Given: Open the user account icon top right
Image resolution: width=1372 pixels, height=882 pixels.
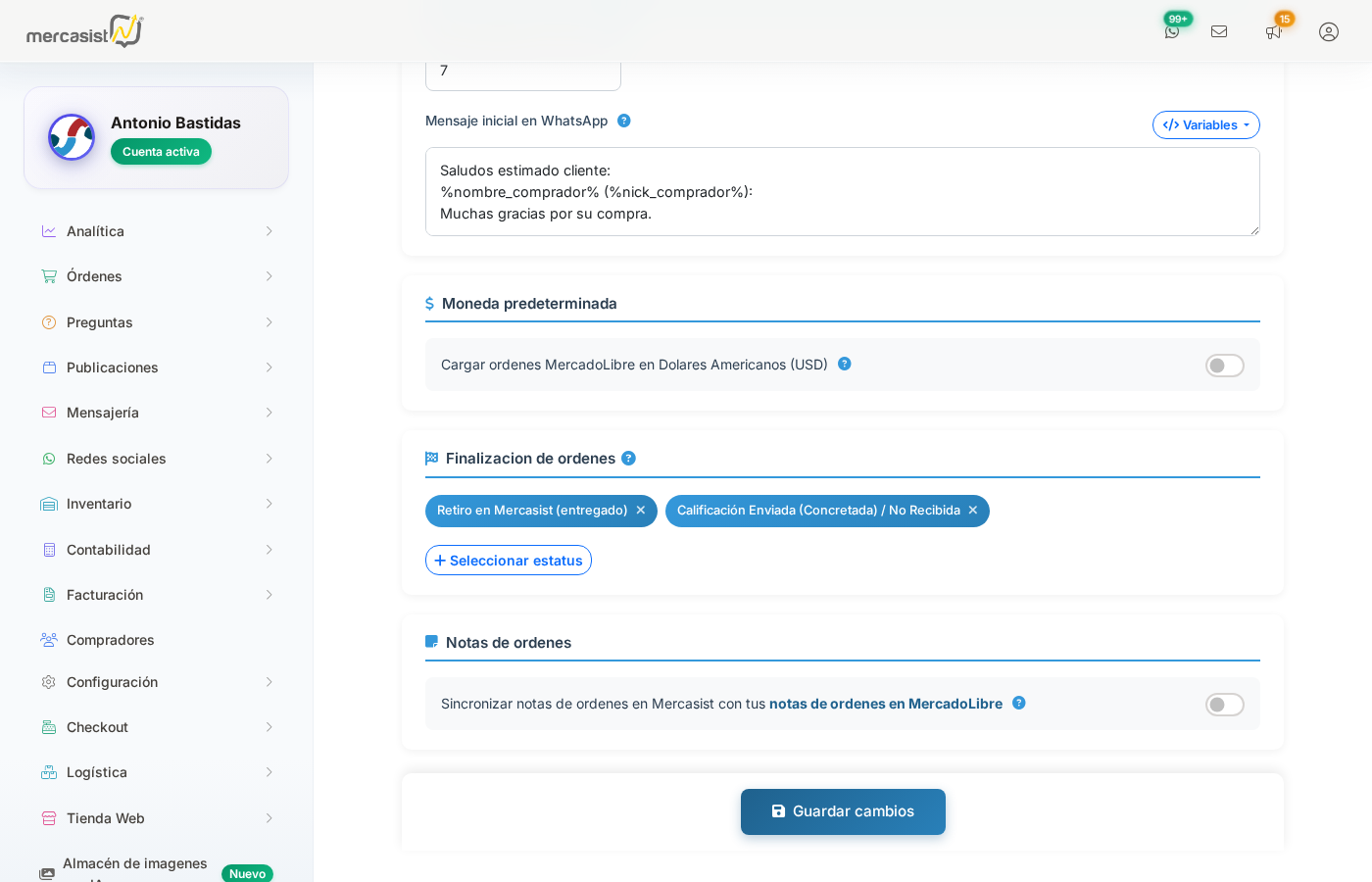Looking at the screenshot, I should pos(1328,31).
